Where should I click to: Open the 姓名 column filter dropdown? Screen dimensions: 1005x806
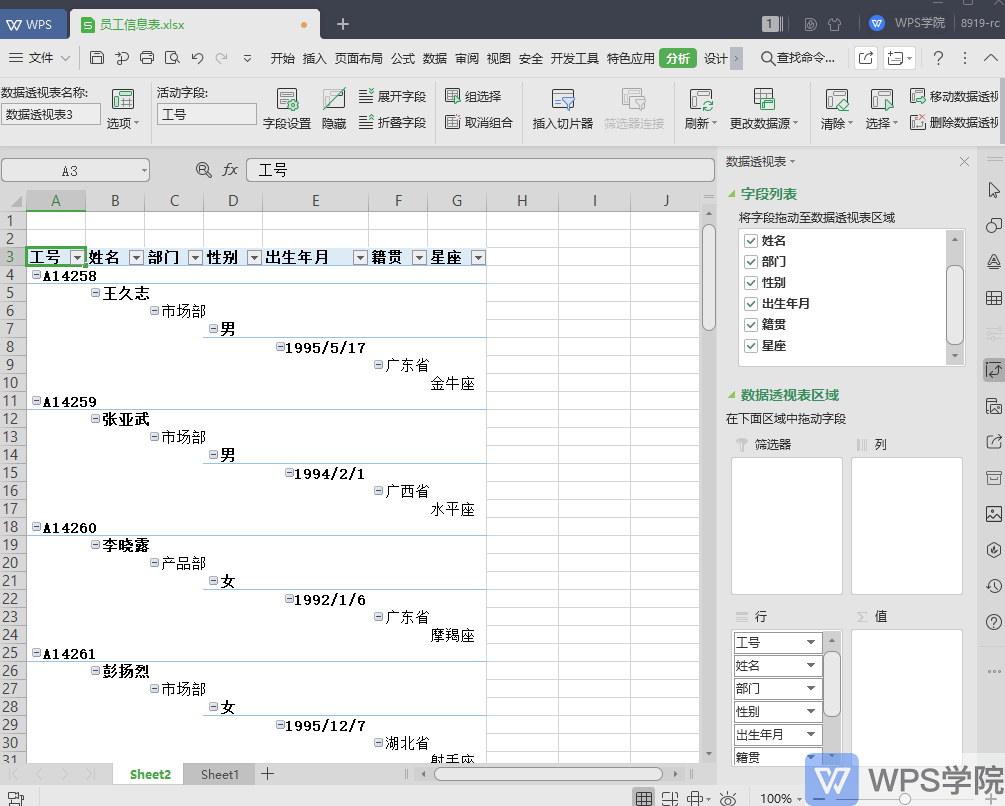click(136, 258)
